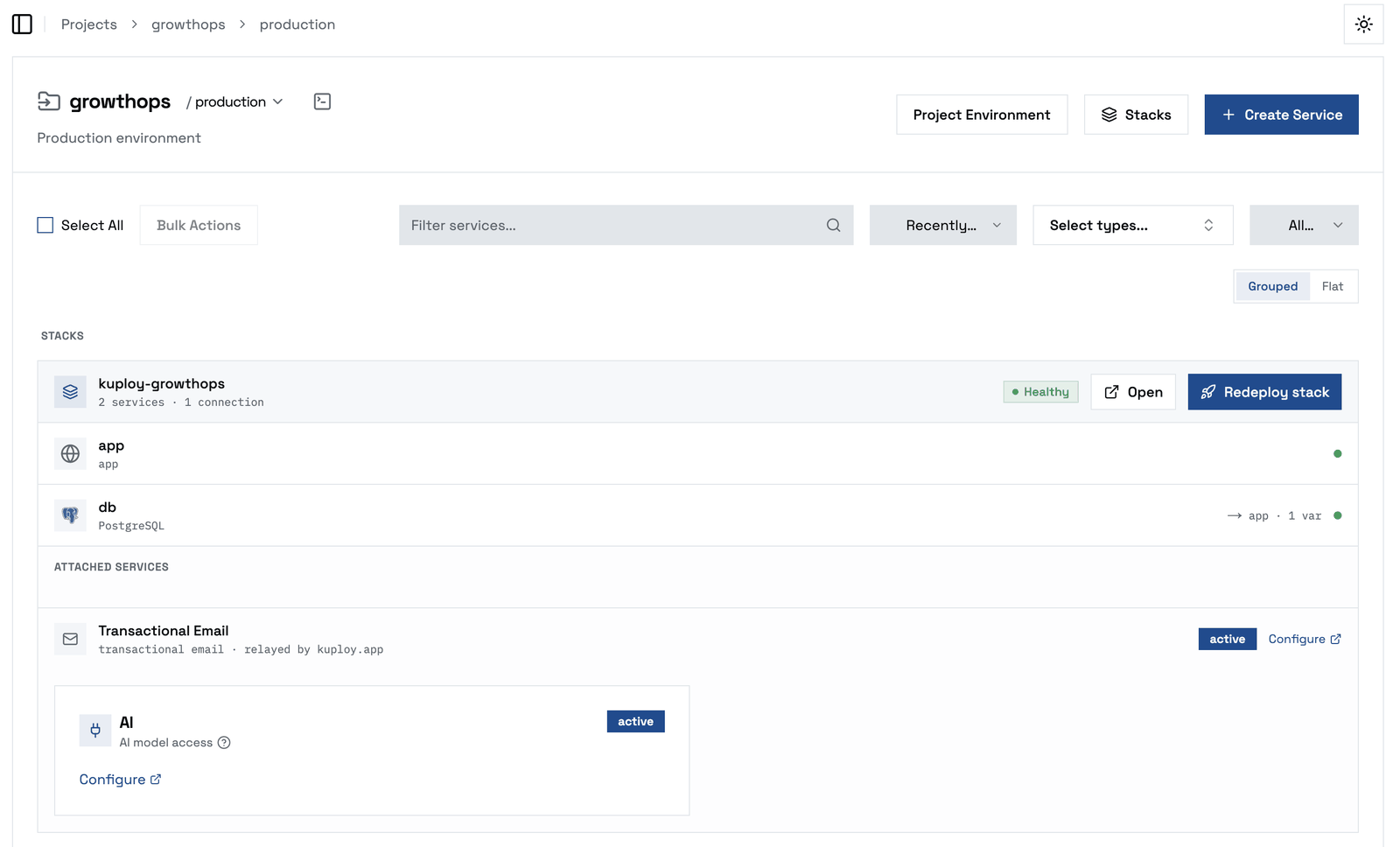Click the search magnifier in Filter services
The height and width of the screenshot is (847, 1400).
(x=833, y=225)
